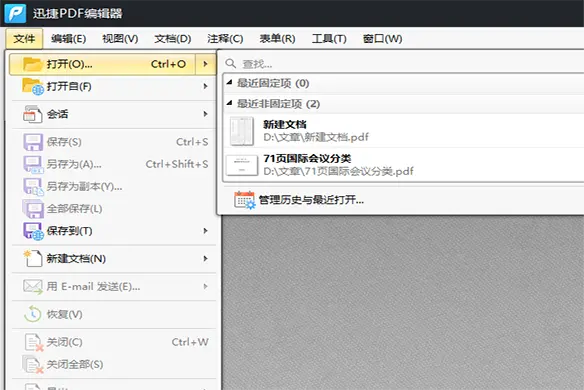The width and height of the screenshot is (584, 390).
Task: Expand the 打开自(F) submenu arrow
Action: (x=205, y=86)
